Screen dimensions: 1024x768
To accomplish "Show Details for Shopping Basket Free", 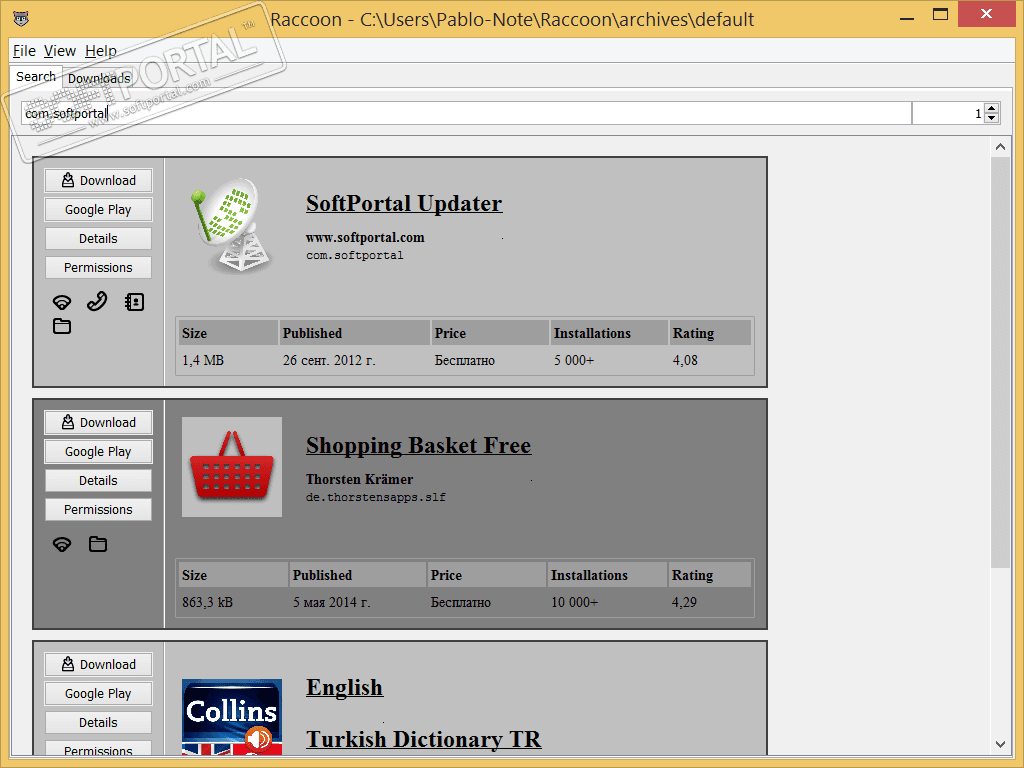I will click(x=98, y=481).
